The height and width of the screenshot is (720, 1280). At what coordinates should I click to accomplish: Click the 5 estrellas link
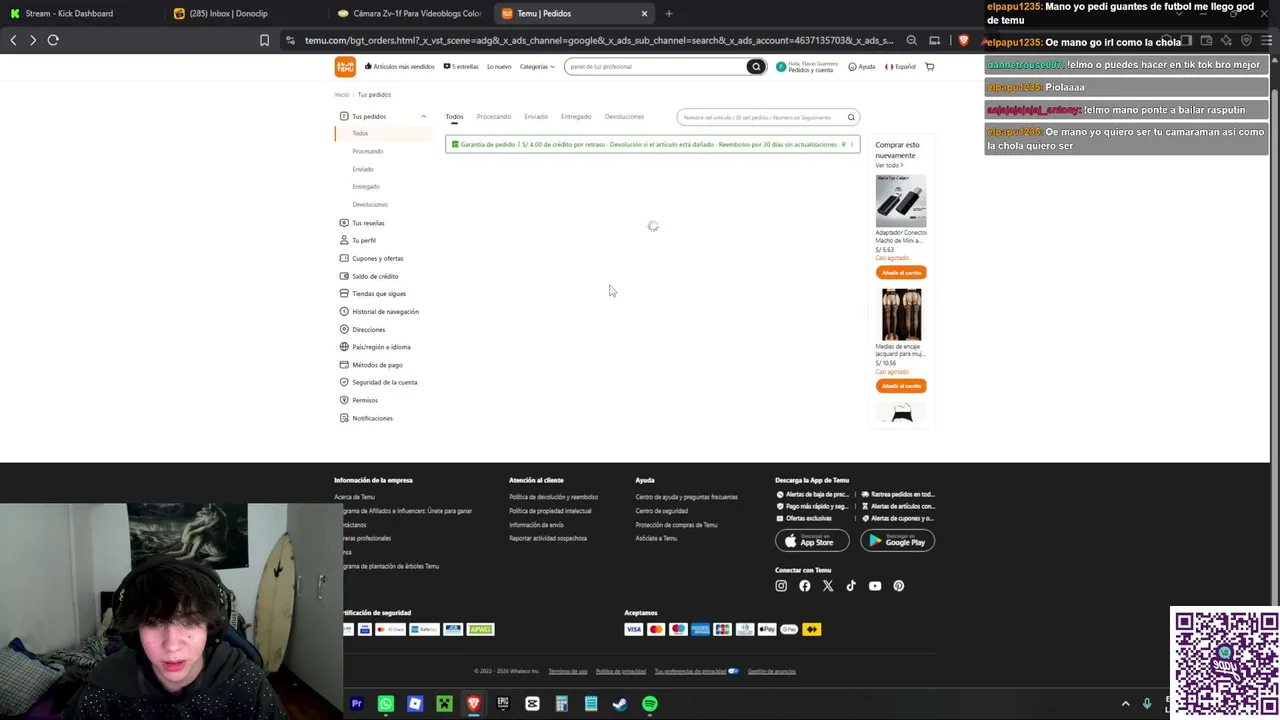tap(461, 67)
